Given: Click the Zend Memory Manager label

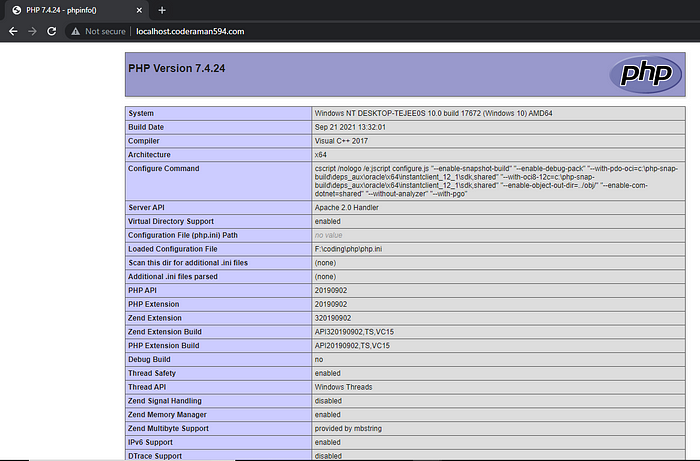Looking at the screenshot, I should pyautogui.click(x=167, y=415).
